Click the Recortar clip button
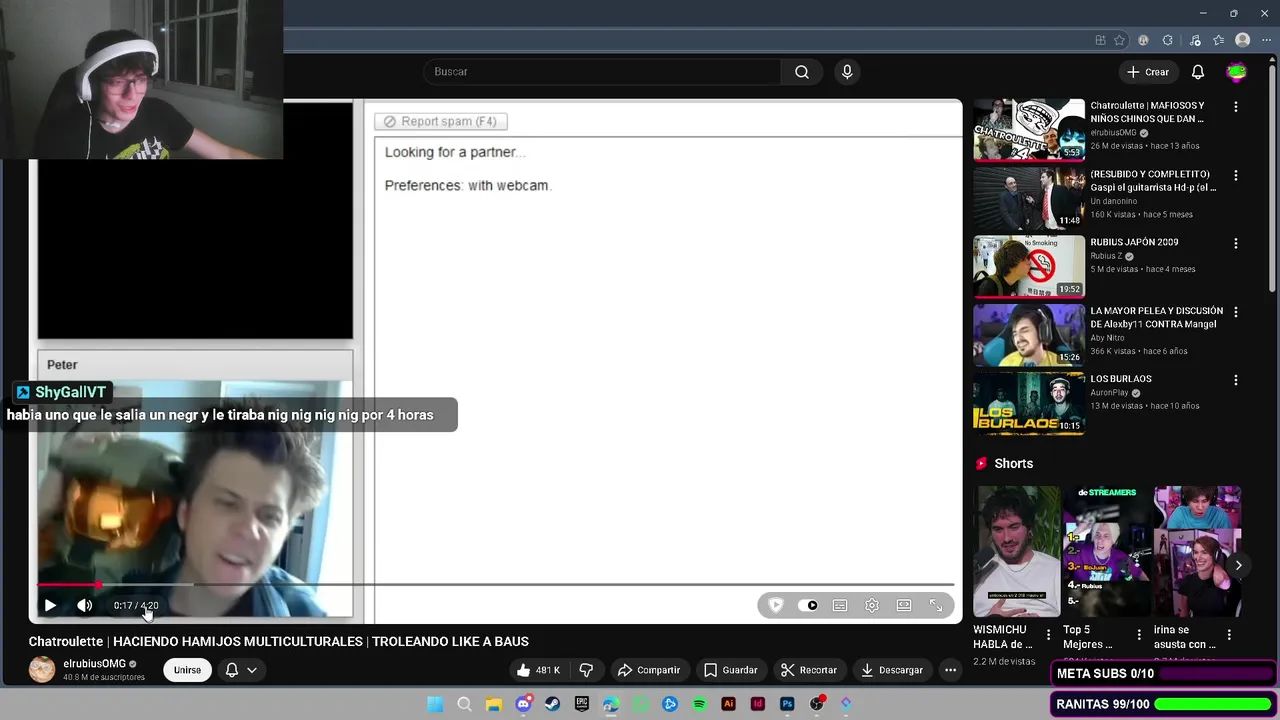The image size is (1280, 720). pos(809,670)
